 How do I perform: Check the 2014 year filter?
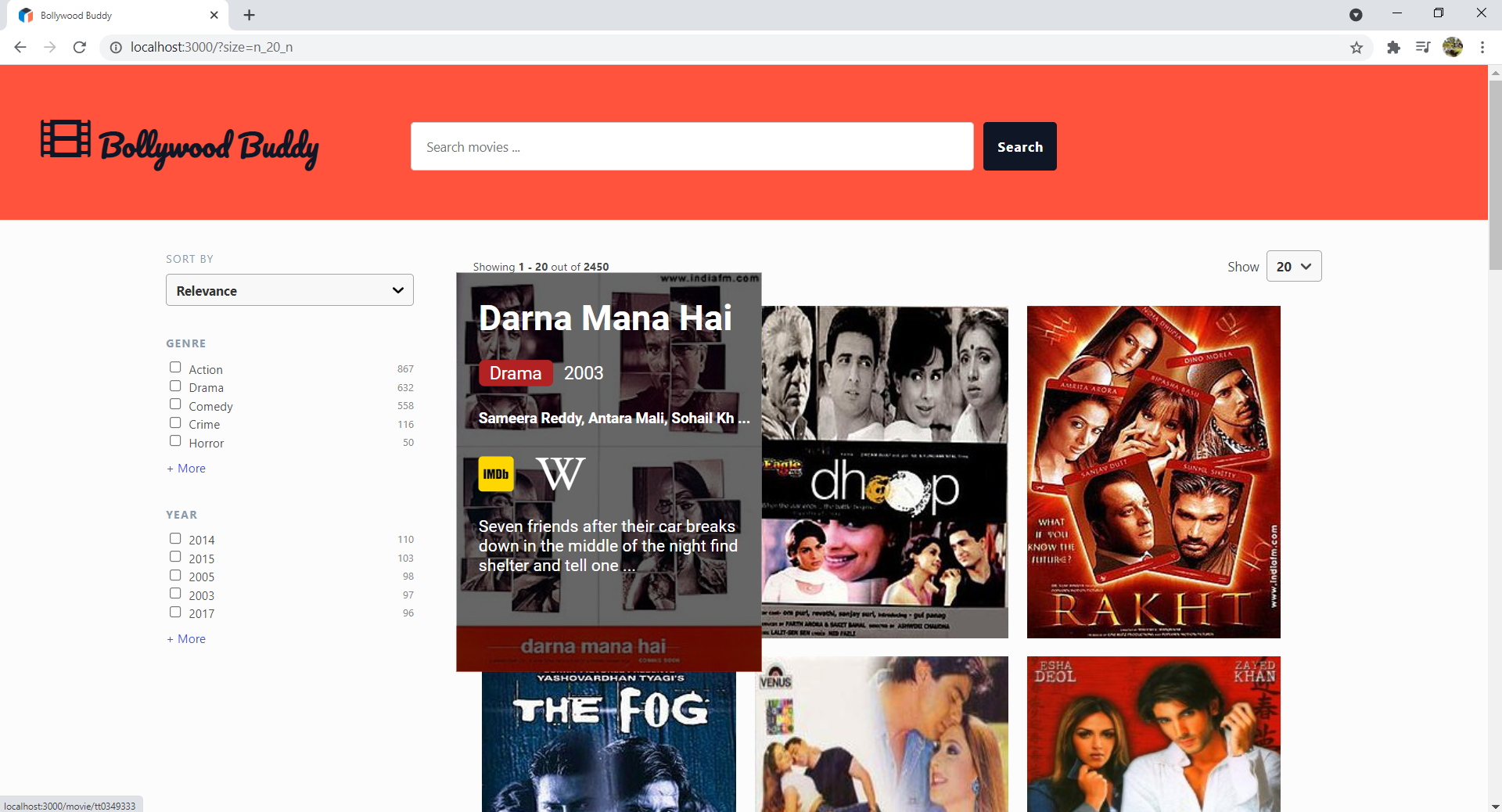tap(175, 538)
